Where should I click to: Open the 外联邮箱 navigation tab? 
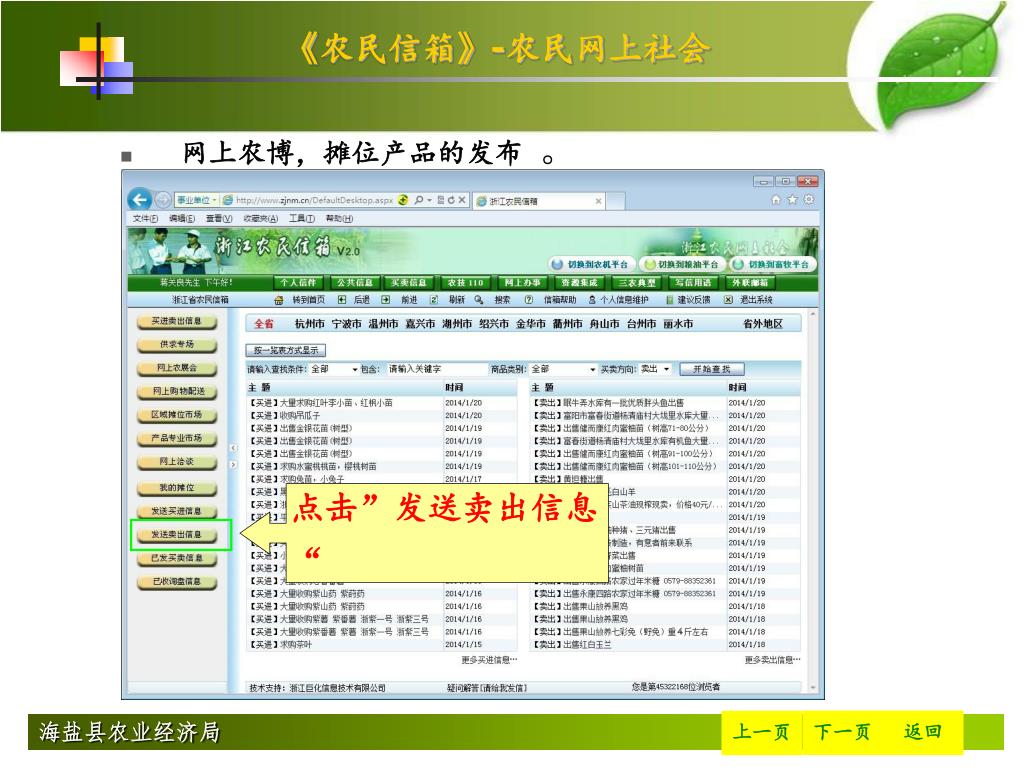[750, 283]
